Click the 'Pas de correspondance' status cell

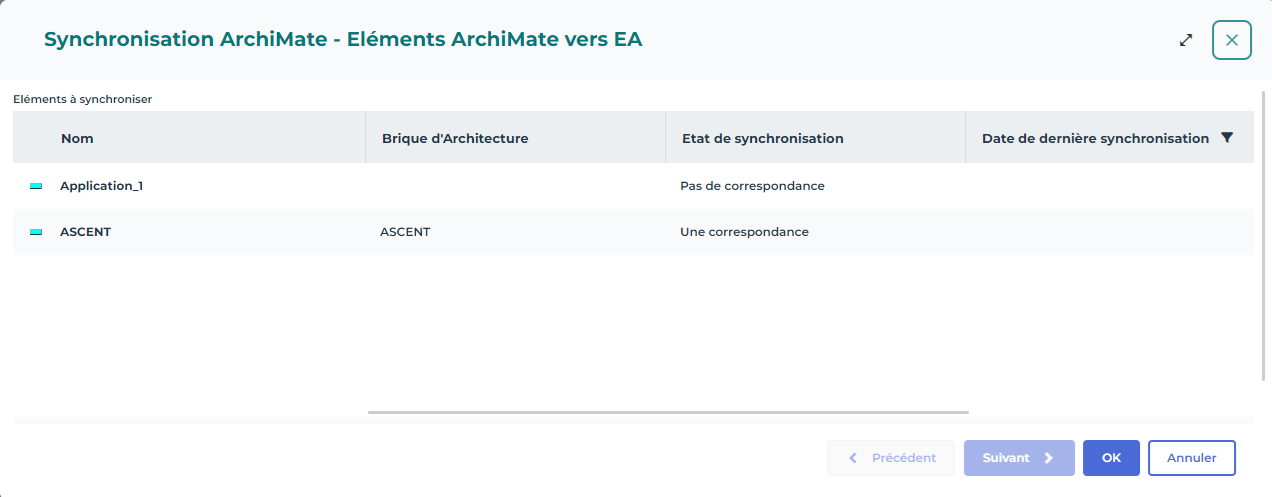752,186
